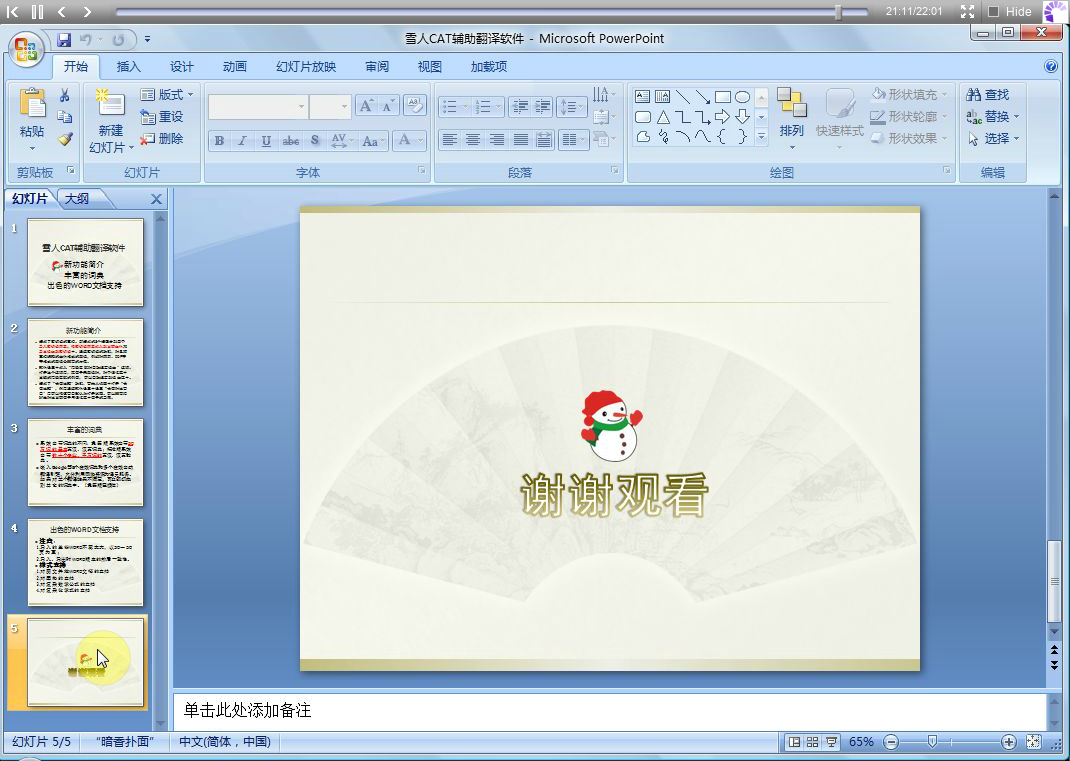Save the presentation with floppy icon
The height and width of the screenshot is (761, 1070).
click(x=64, y=40)
